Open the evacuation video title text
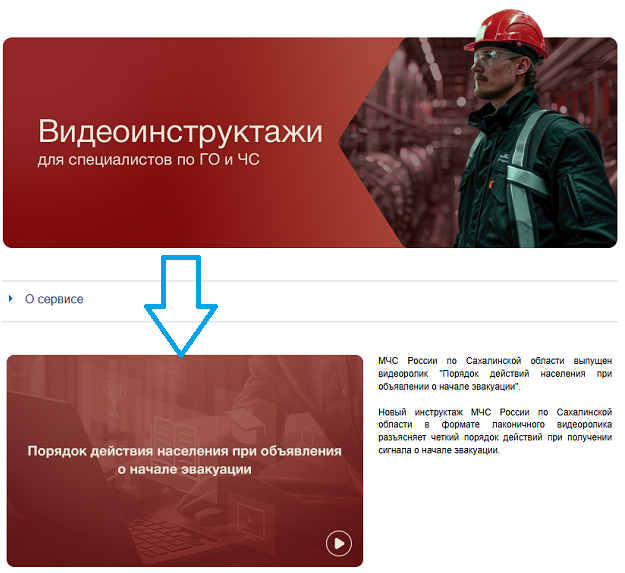The width and height of the screenshot is (625, 573). [x=184, y=460]
